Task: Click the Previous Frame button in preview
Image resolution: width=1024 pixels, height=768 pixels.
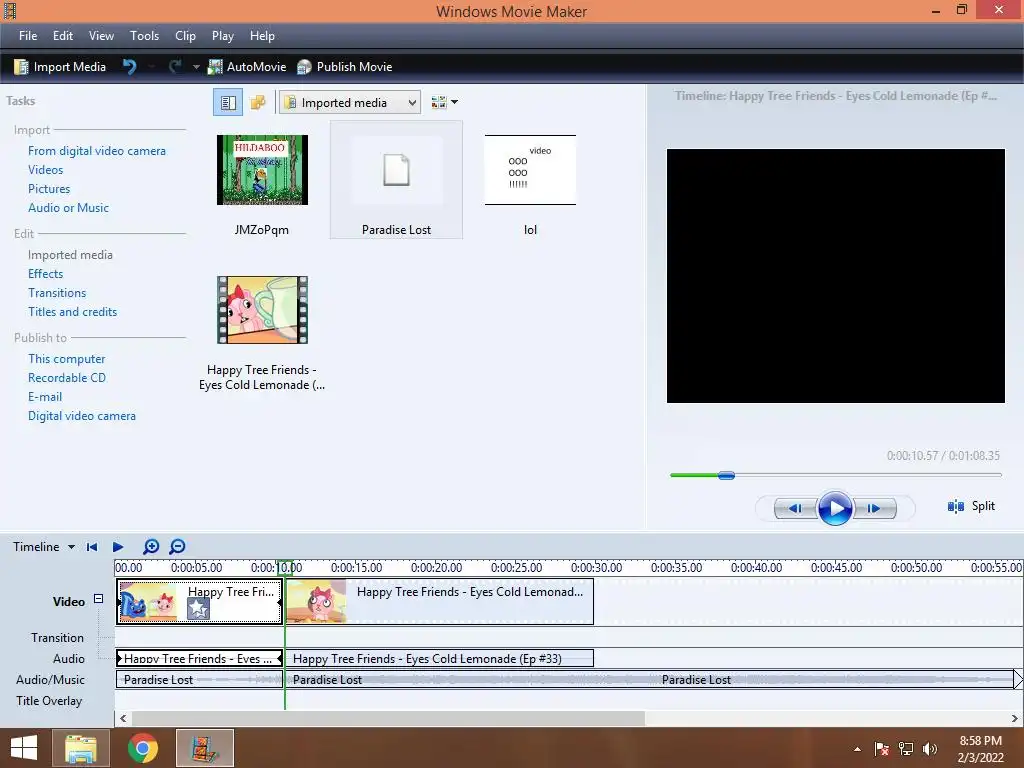Action: pos(795,508)
